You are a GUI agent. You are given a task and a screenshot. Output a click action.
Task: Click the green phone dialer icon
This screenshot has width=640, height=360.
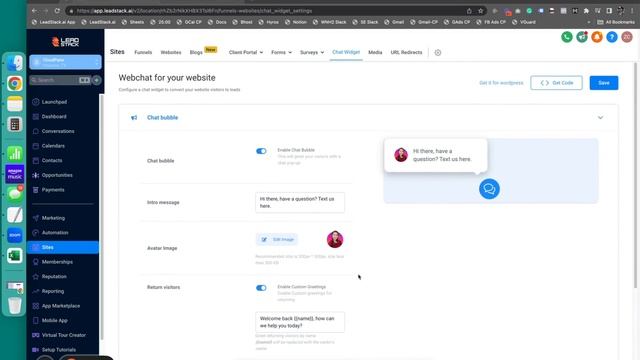567,37
